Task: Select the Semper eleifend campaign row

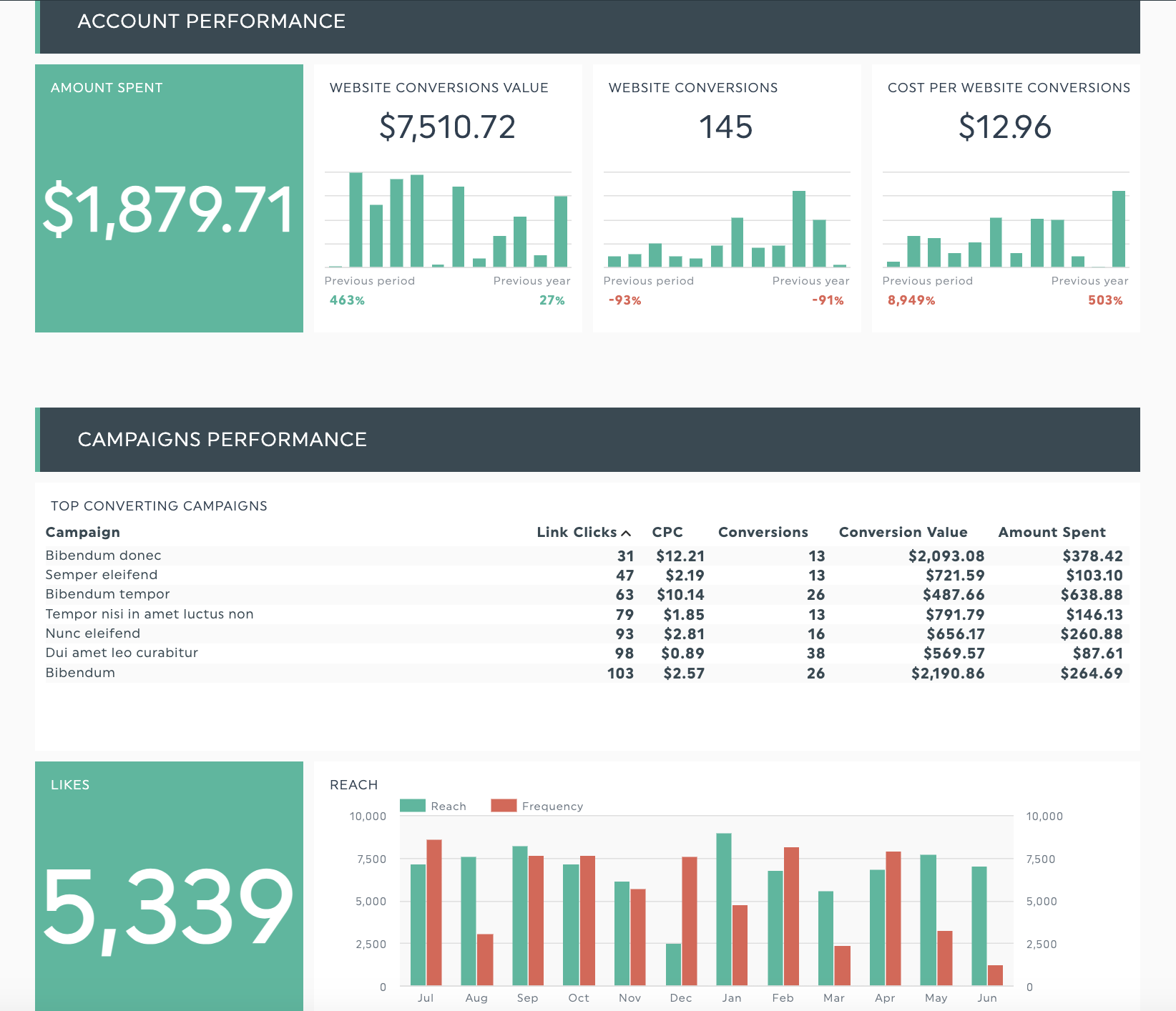Action: (102, 575)
